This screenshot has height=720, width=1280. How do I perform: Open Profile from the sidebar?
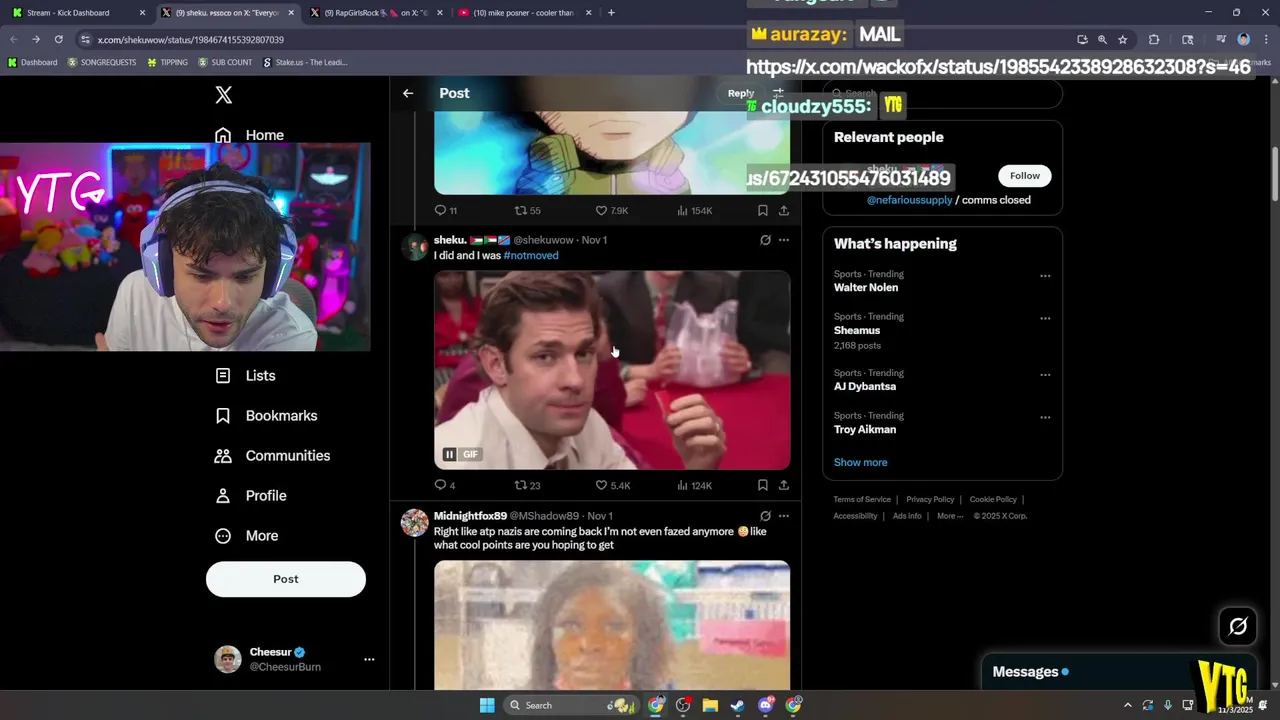pyautogui.click(x=252, y=495)
